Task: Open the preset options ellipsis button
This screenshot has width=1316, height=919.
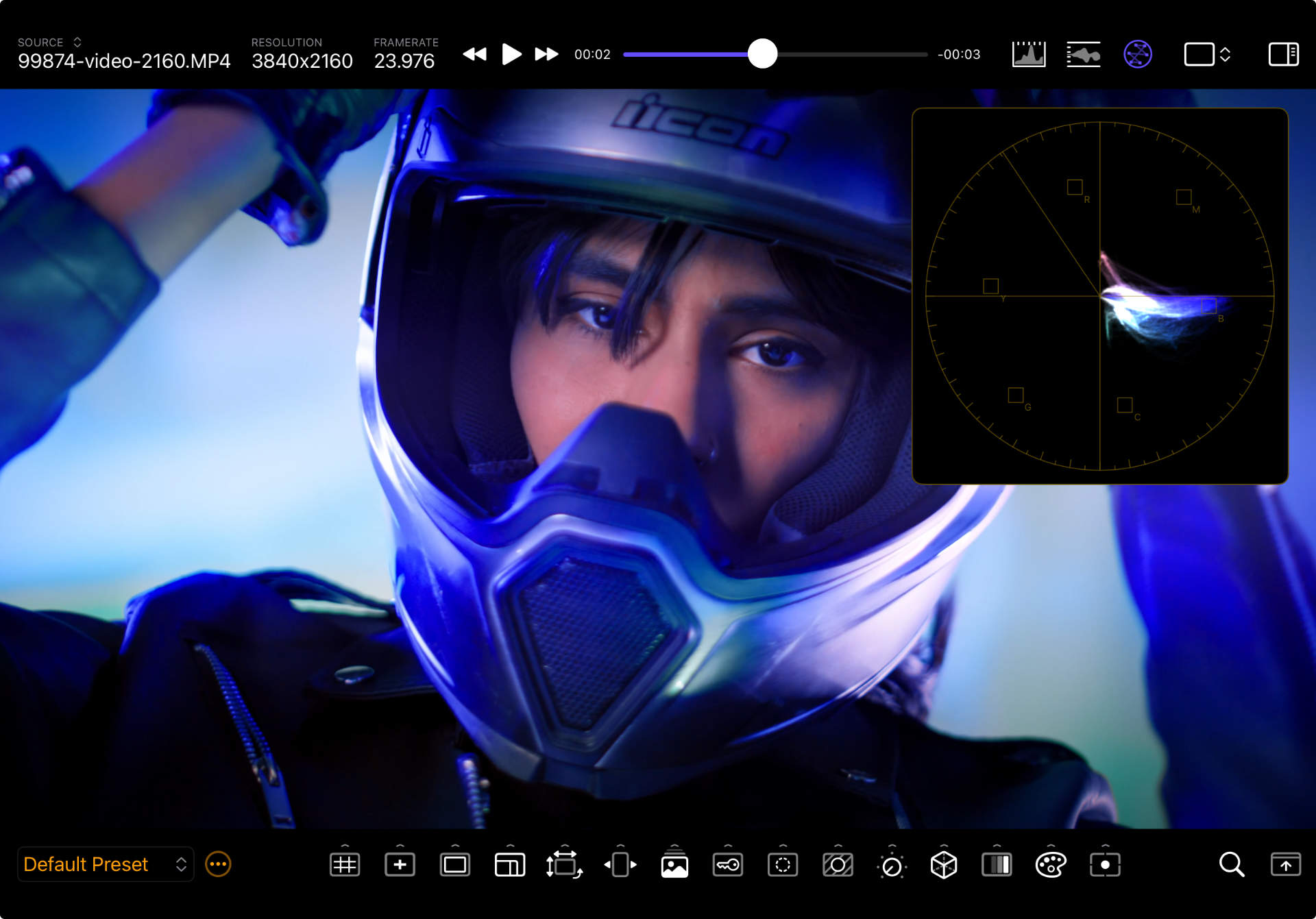Action: [x=218, y=864]
